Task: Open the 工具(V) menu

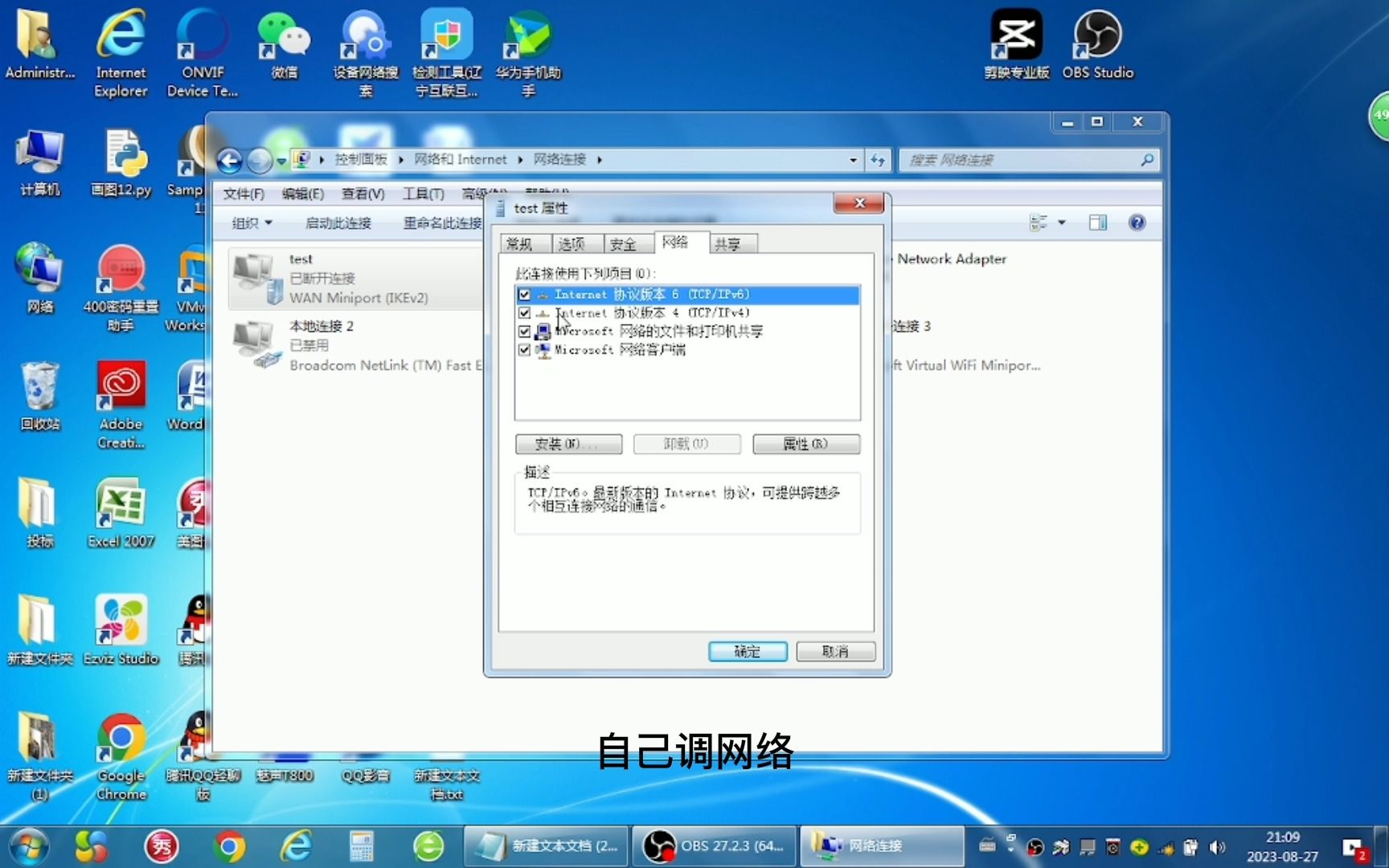Action: click(424, 194)
